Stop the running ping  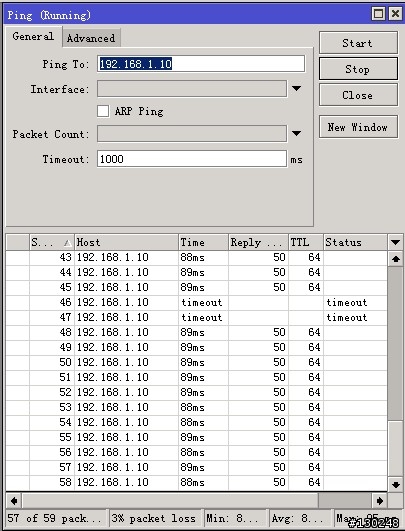(358, 69)
